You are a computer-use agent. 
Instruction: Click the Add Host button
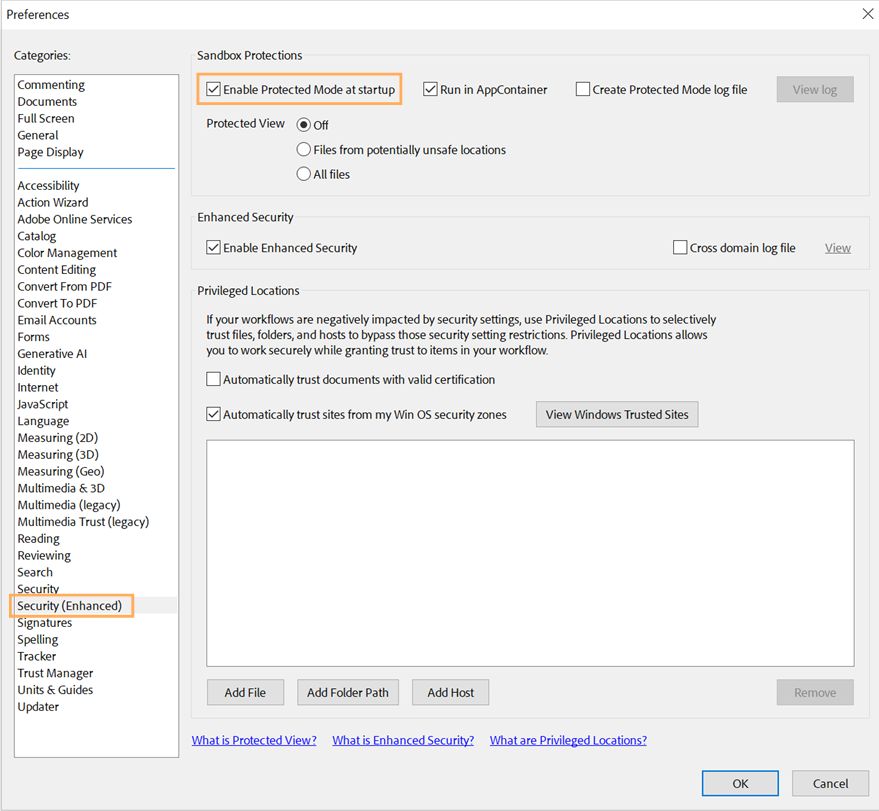(x=450, y=691)
